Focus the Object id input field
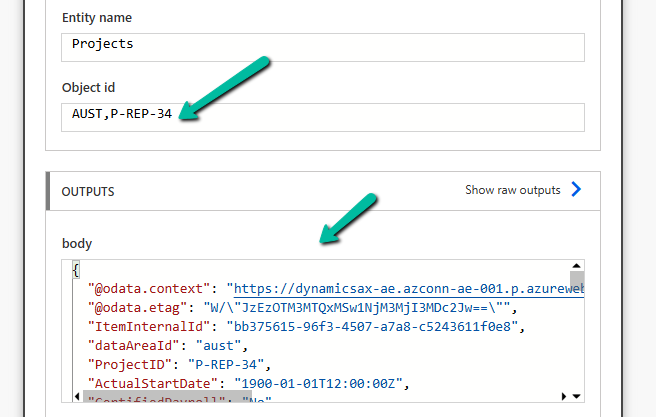Viewport: 656px width, 417px height. pyautogui.click(x=322, y=113)
